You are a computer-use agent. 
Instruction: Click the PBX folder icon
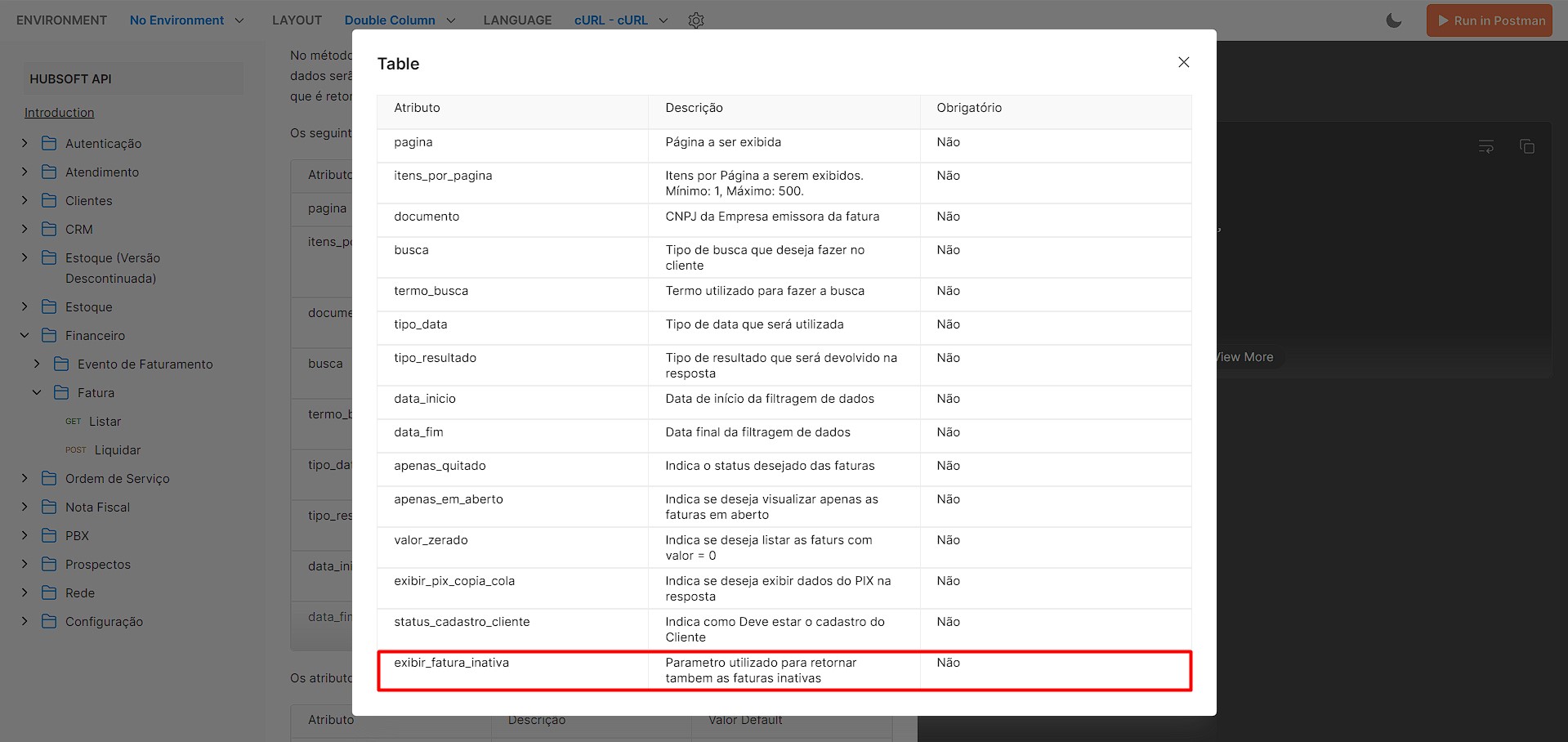[49, 535]
